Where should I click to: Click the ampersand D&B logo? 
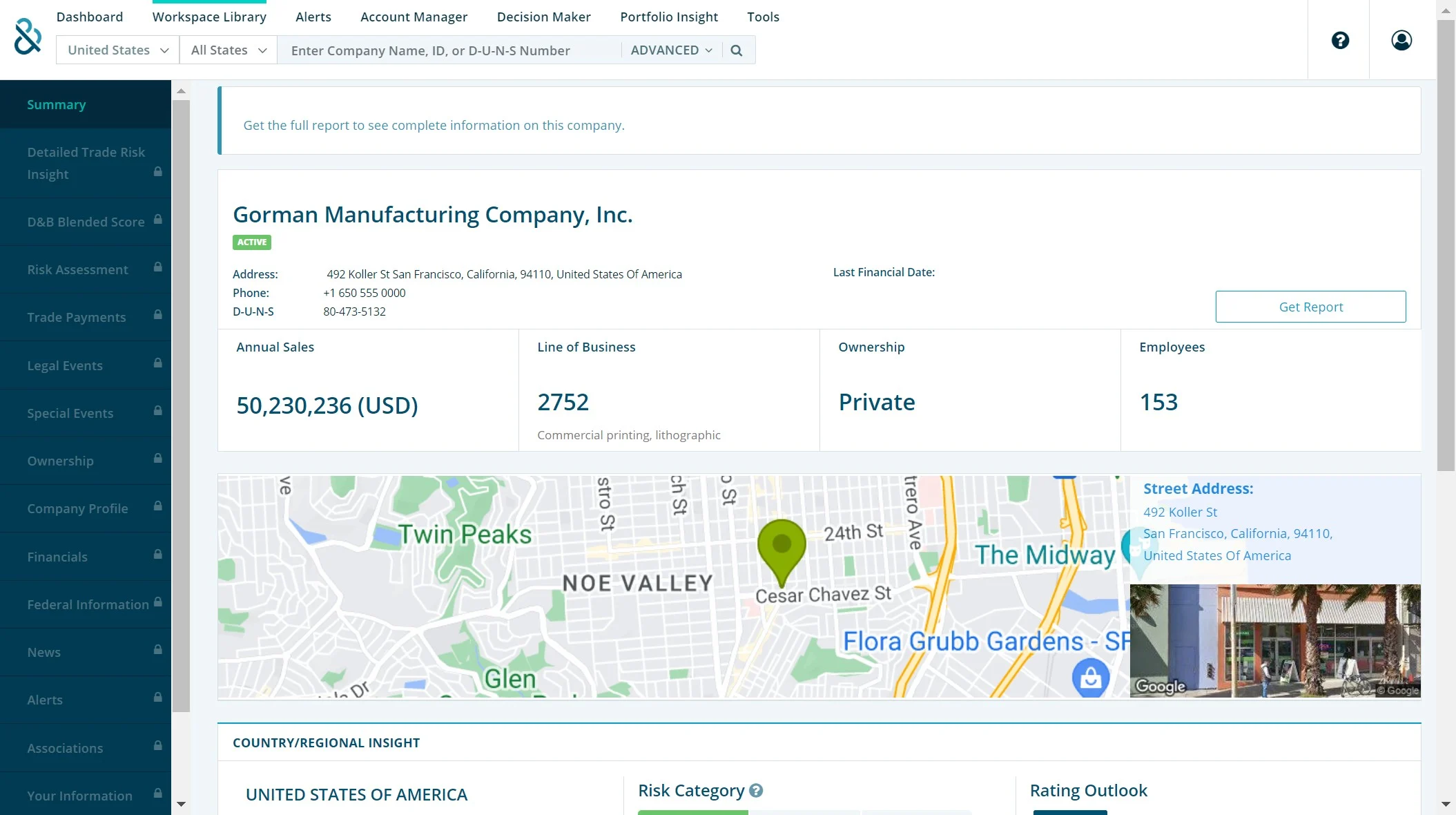click(28, 37)
